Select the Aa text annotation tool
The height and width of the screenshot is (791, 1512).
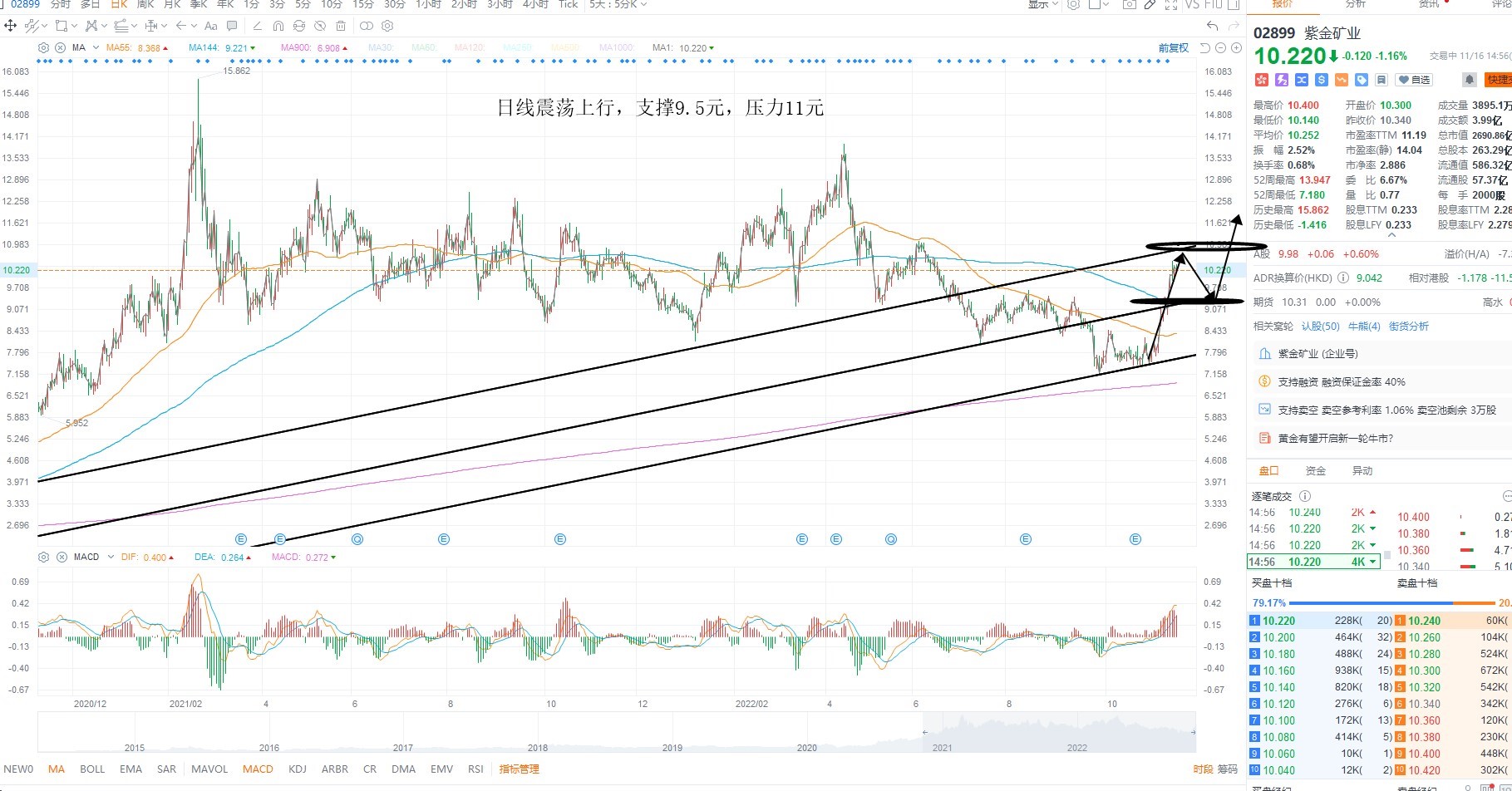click(211, 26)
